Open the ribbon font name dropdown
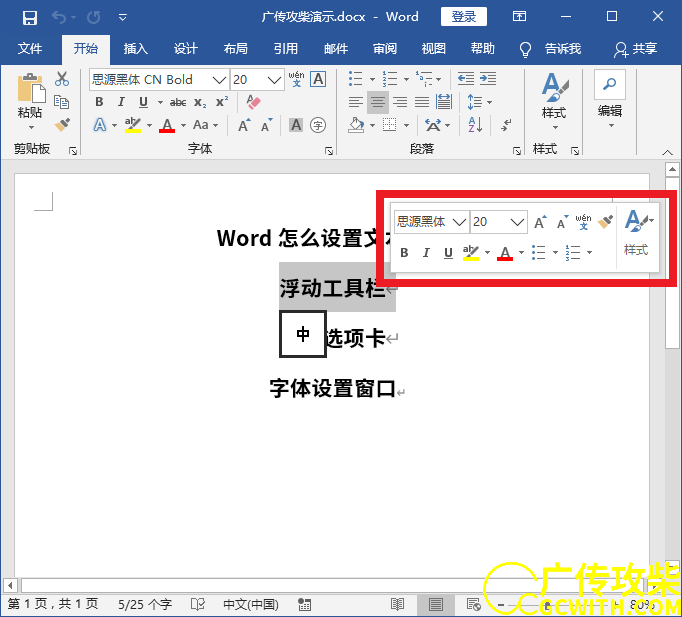Viewport: 682px width, 617px height. [219, 80]
